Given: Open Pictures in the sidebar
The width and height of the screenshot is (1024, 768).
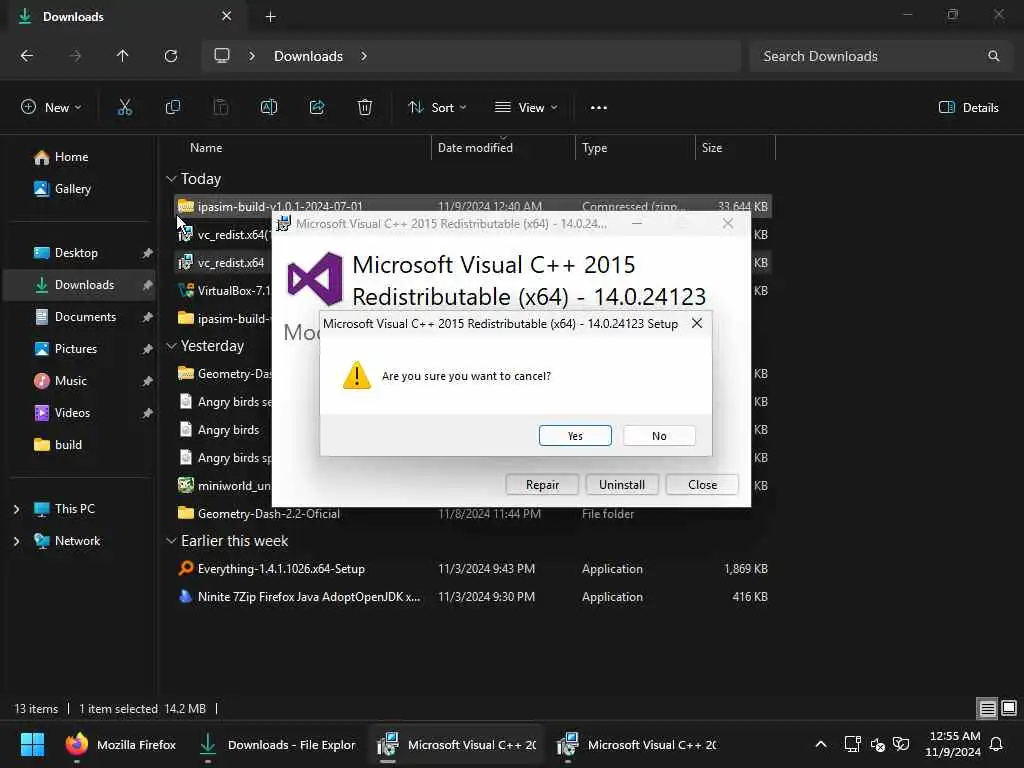Looking at the screenshot, I should pyautogui.click(x=76, y=349).
